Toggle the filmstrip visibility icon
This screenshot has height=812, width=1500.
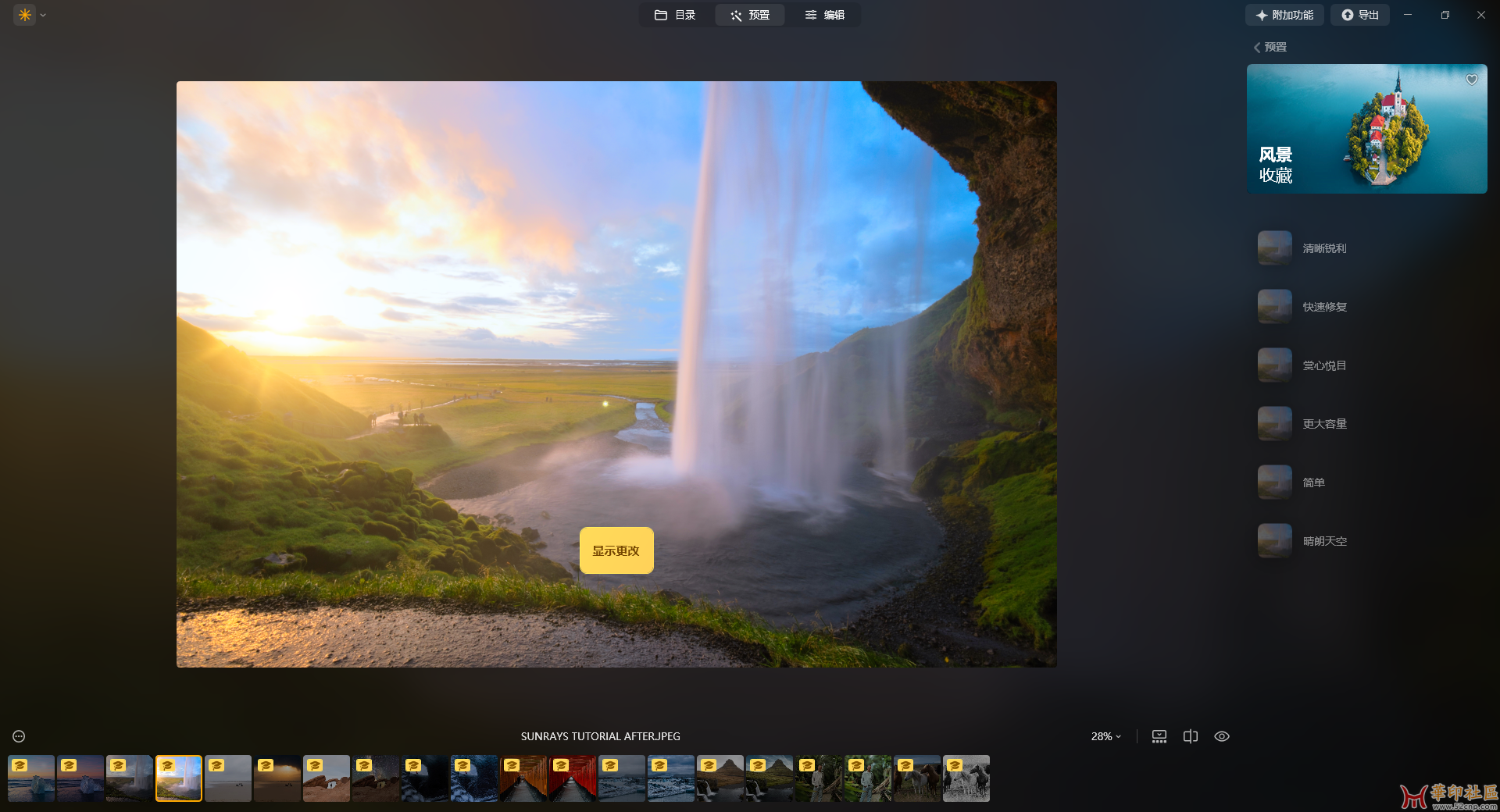click(1159, 736)
